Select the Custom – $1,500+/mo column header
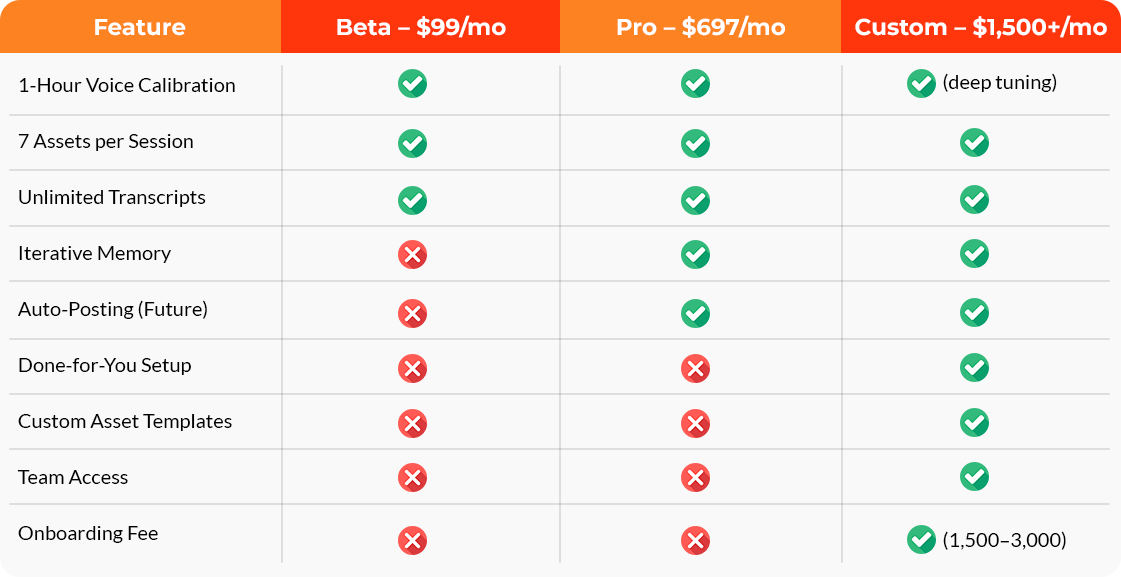The width and height of the screenshot is (1121, 577). point(981,26)
